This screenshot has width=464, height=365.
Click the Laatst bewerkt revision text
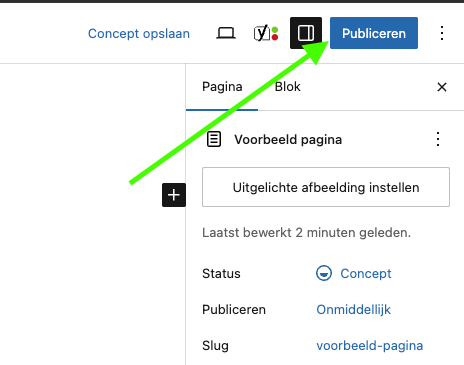tap(306, 232)
